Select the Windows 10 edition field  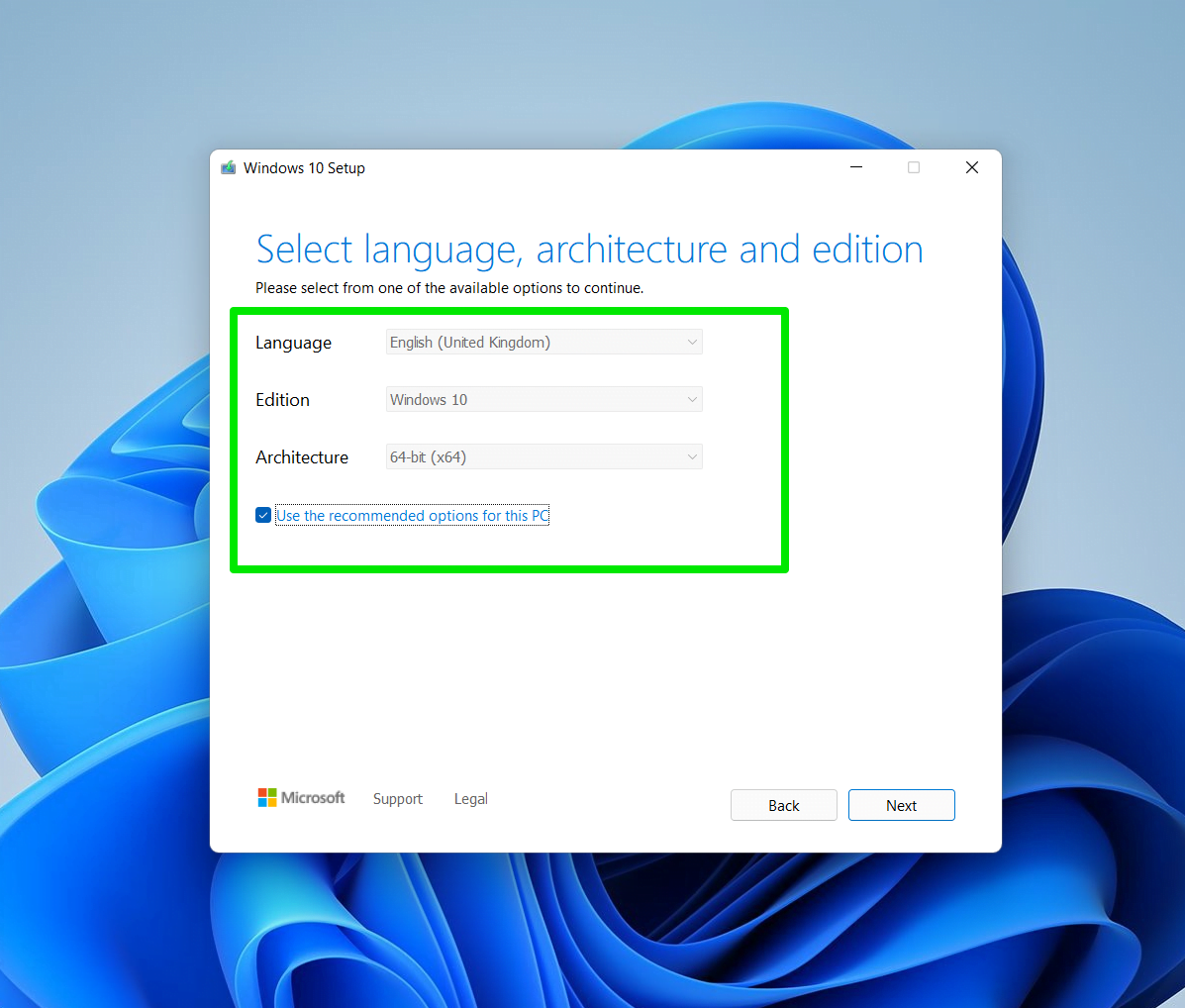click(535, 399)
